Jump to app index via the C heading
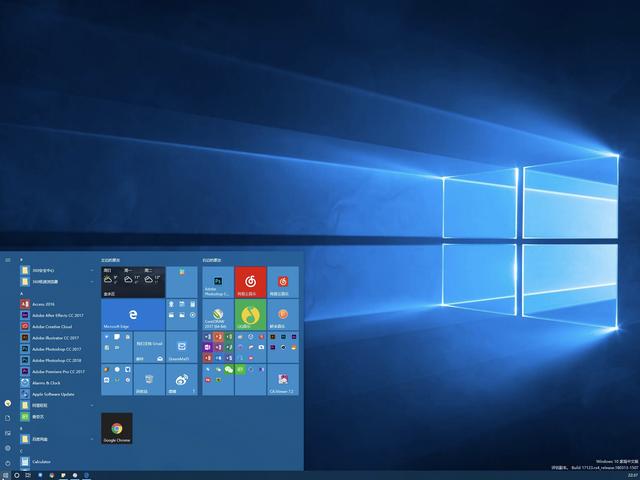This screenshot has height=480, width=640. click(x=21, y=451)
